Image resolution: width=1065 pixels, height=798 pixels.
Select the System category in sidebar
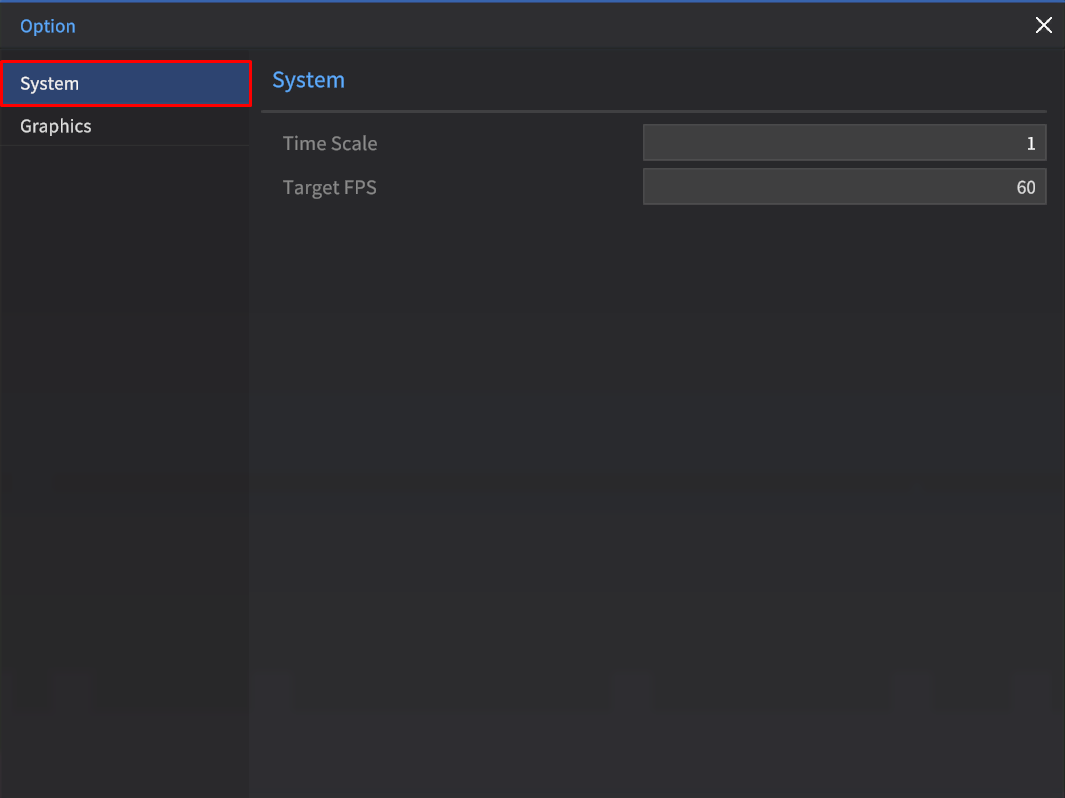coord(50,84)
